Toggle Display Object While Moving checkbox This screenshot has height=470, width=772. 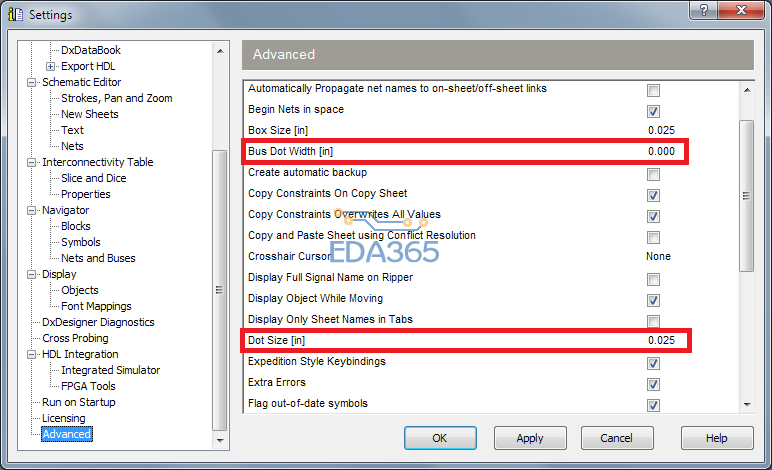[x=653, y=299]
